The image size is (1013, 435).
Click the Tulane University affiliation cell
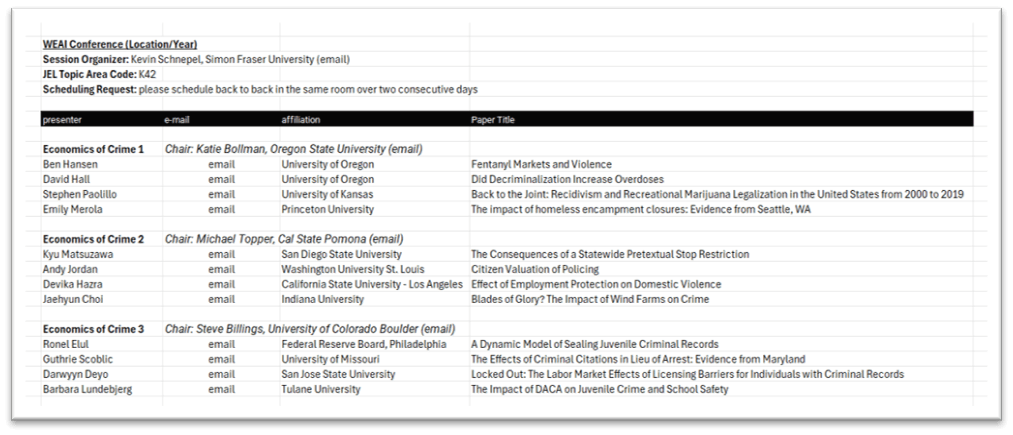(320, 390)
